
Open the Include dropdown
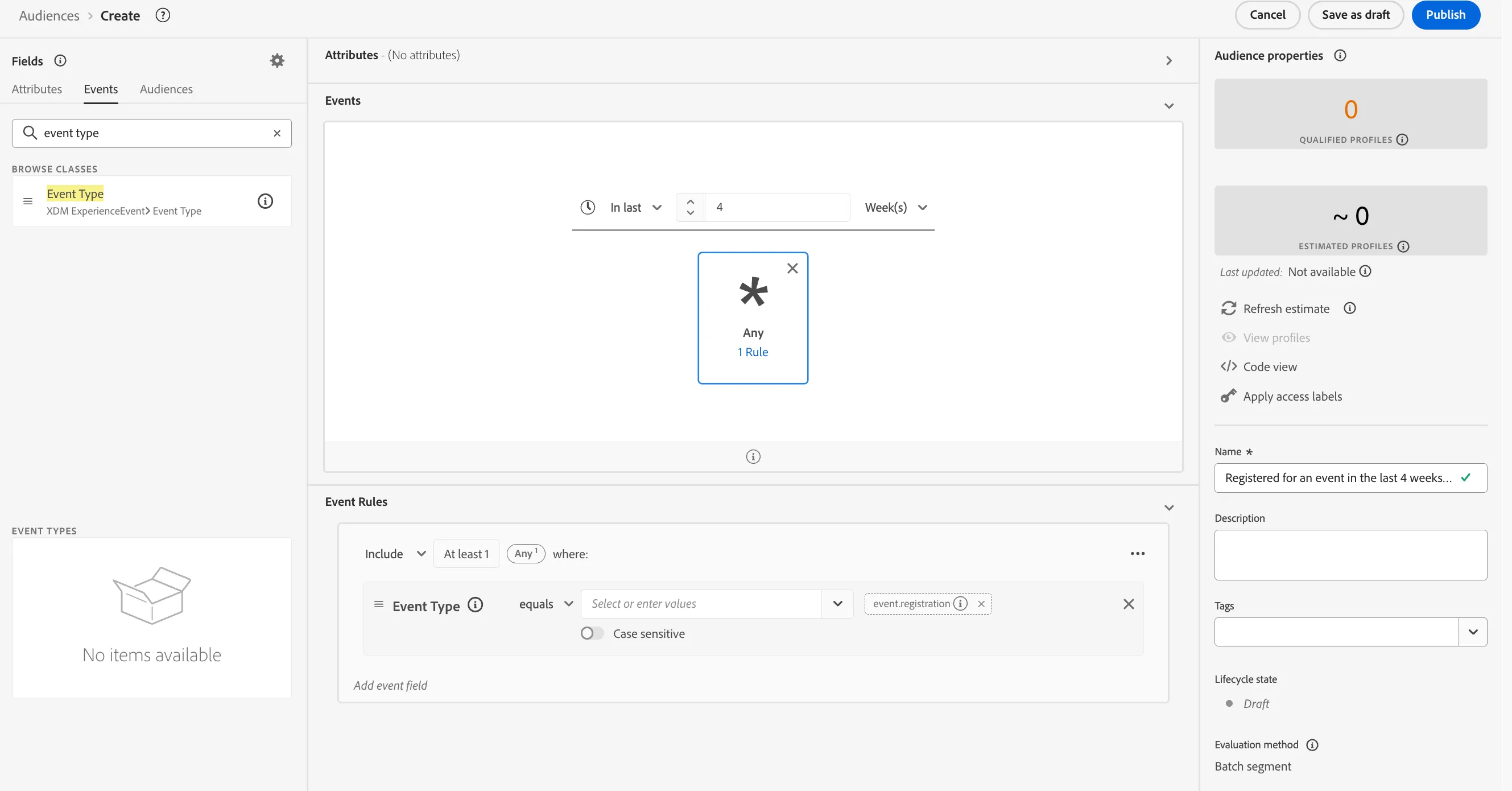(395, 554)
